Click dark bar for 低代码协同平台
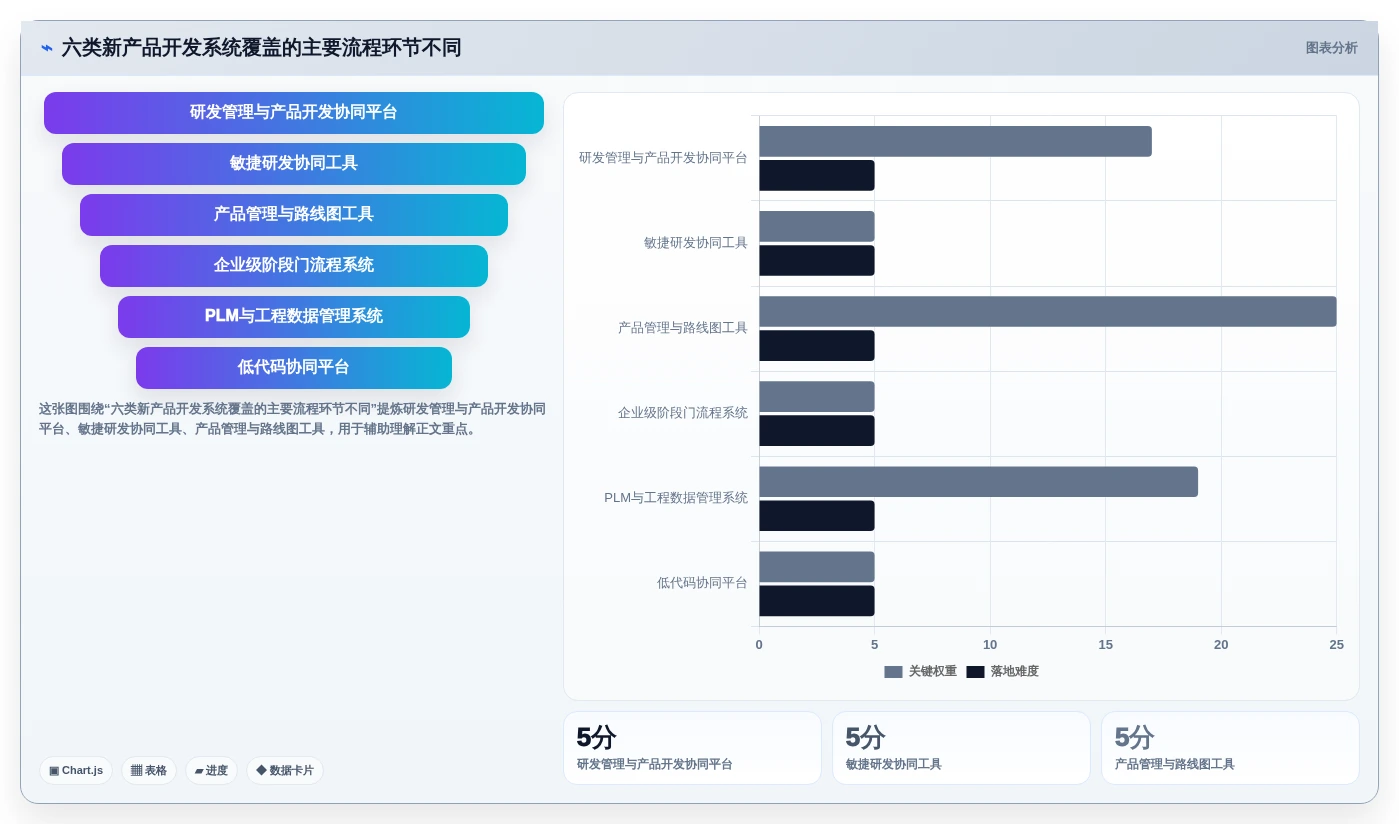This screenshot has height=824, width=1399. (x=817, y=601)
